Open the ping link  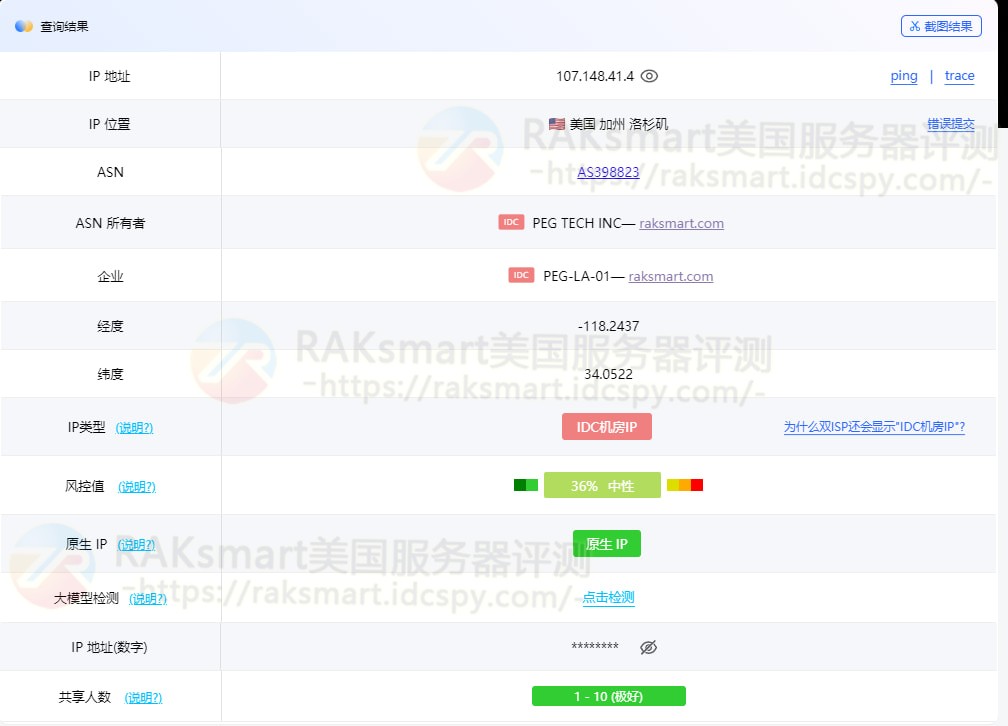coord(903,76)
